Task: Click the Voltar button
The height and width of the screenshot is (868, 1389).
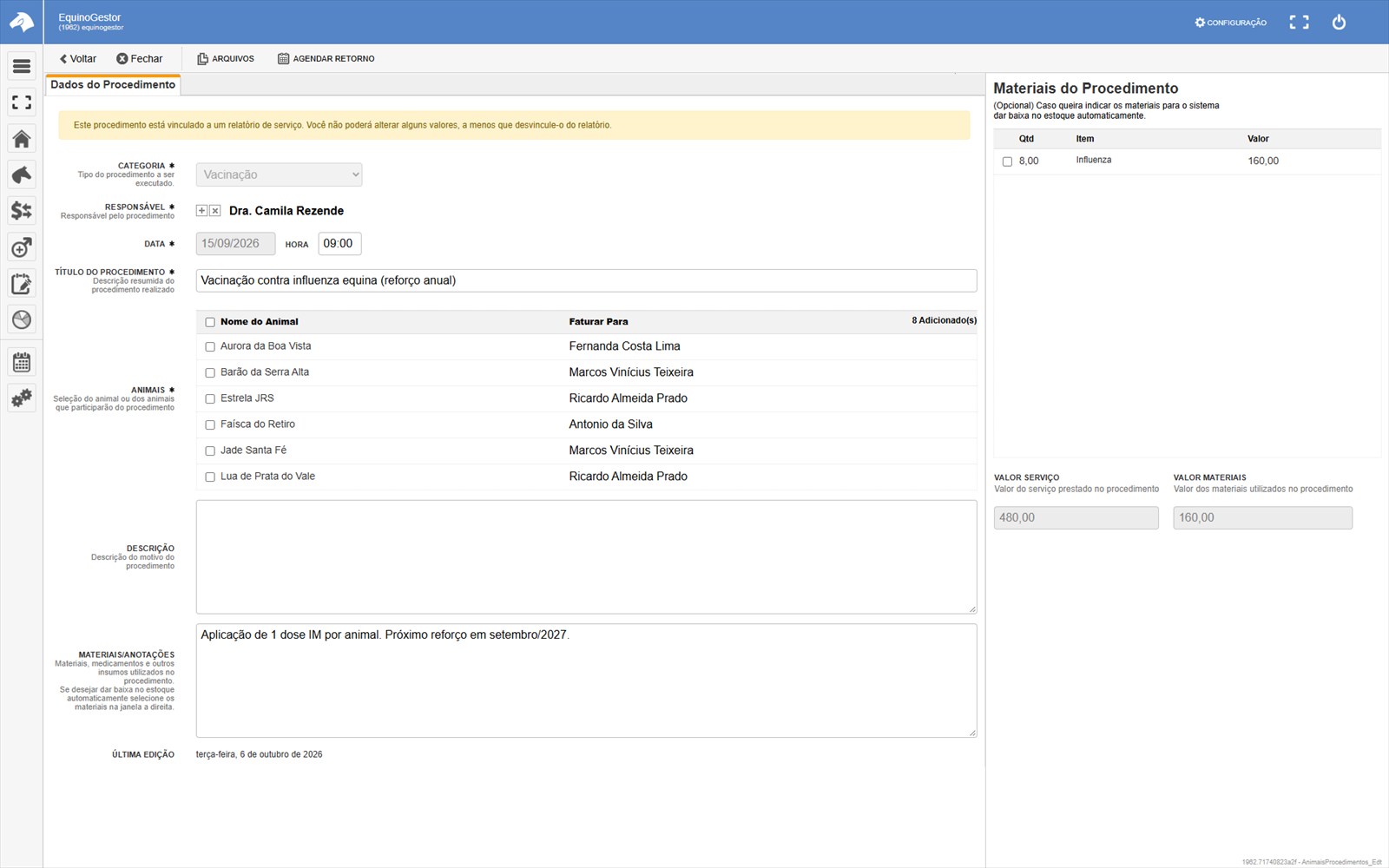Action: tap(78, 59)
